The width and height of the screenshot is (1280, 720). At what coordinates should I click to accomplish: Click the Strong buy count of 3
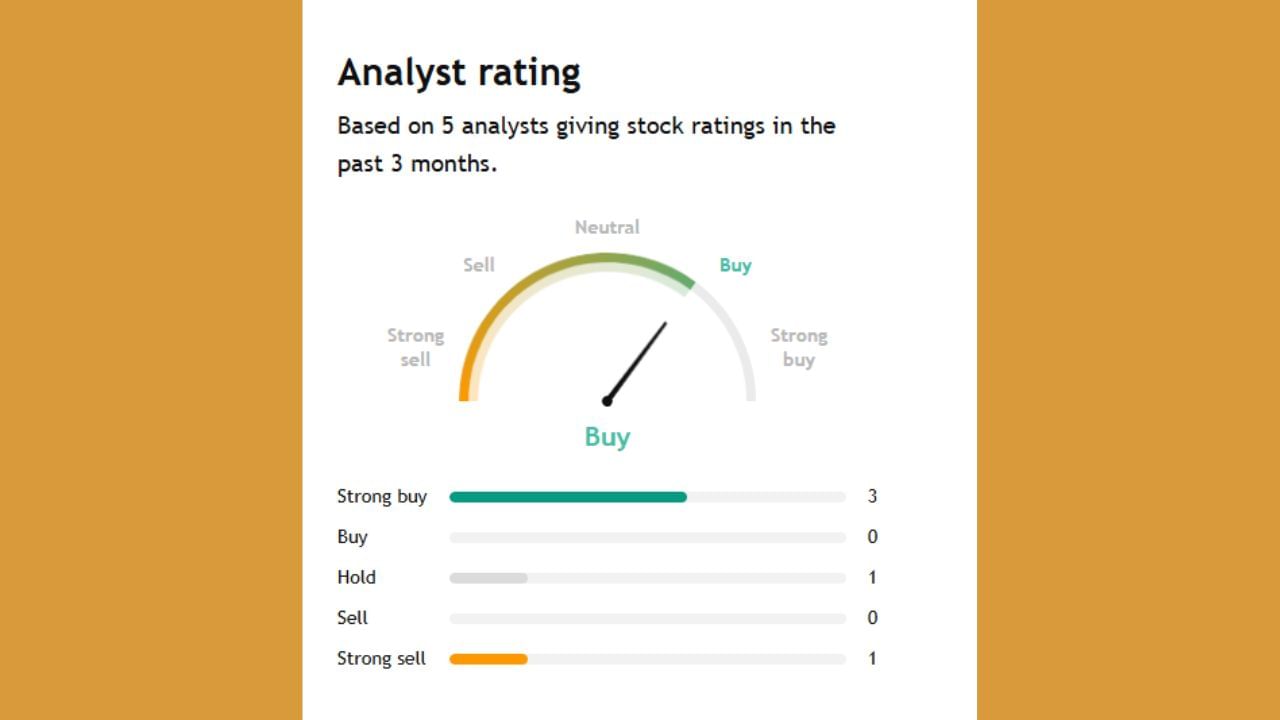[872, 497]
